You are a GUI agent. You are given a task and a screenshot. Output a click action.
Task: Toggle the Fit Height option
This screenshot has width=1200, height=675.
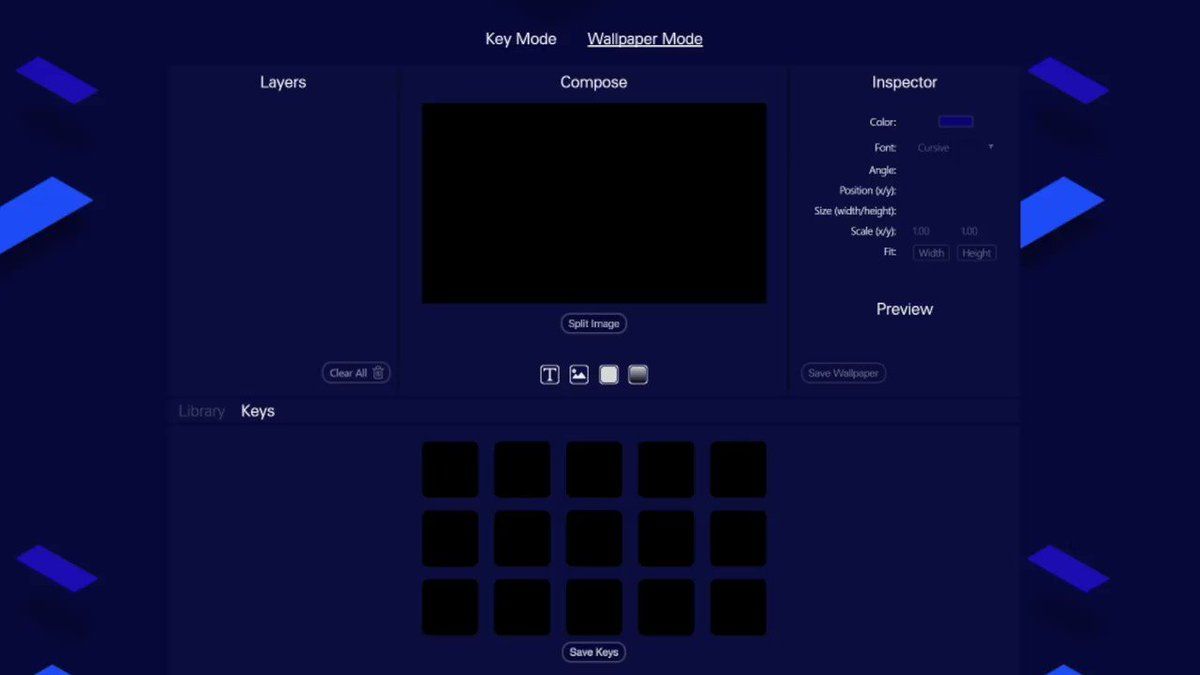pos(977,253)
